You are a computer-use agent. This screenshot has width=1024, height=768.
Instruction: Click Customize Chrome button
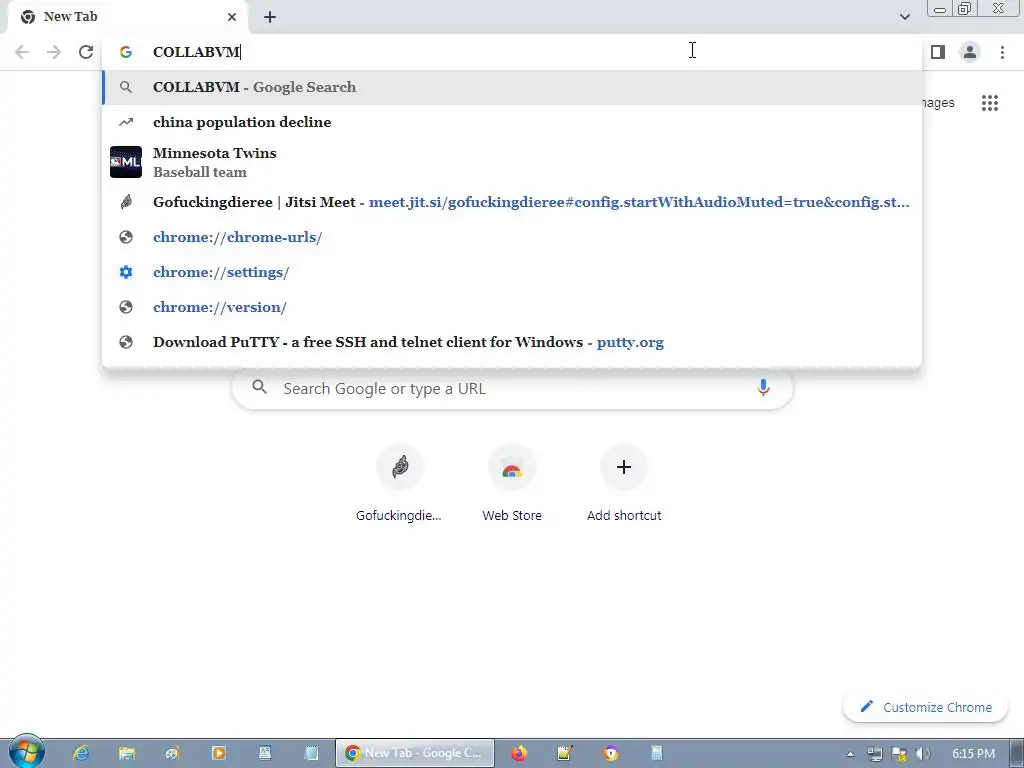click(925, 707)
